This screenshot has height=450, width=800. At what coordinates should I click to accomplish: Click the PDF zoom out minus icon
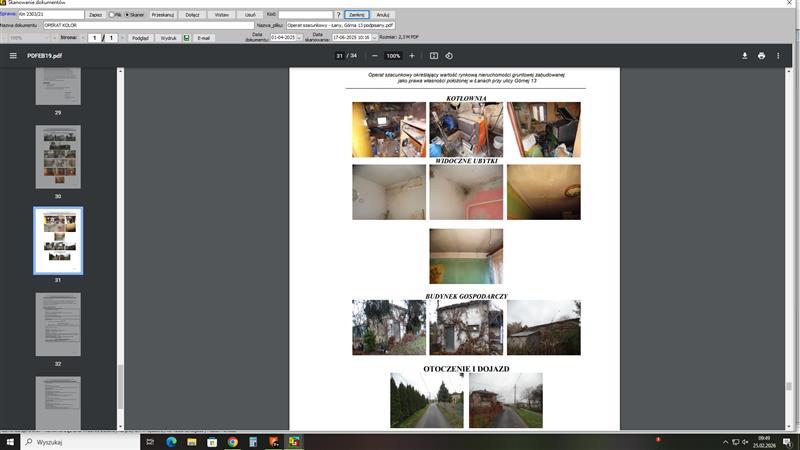coord(374,56)
